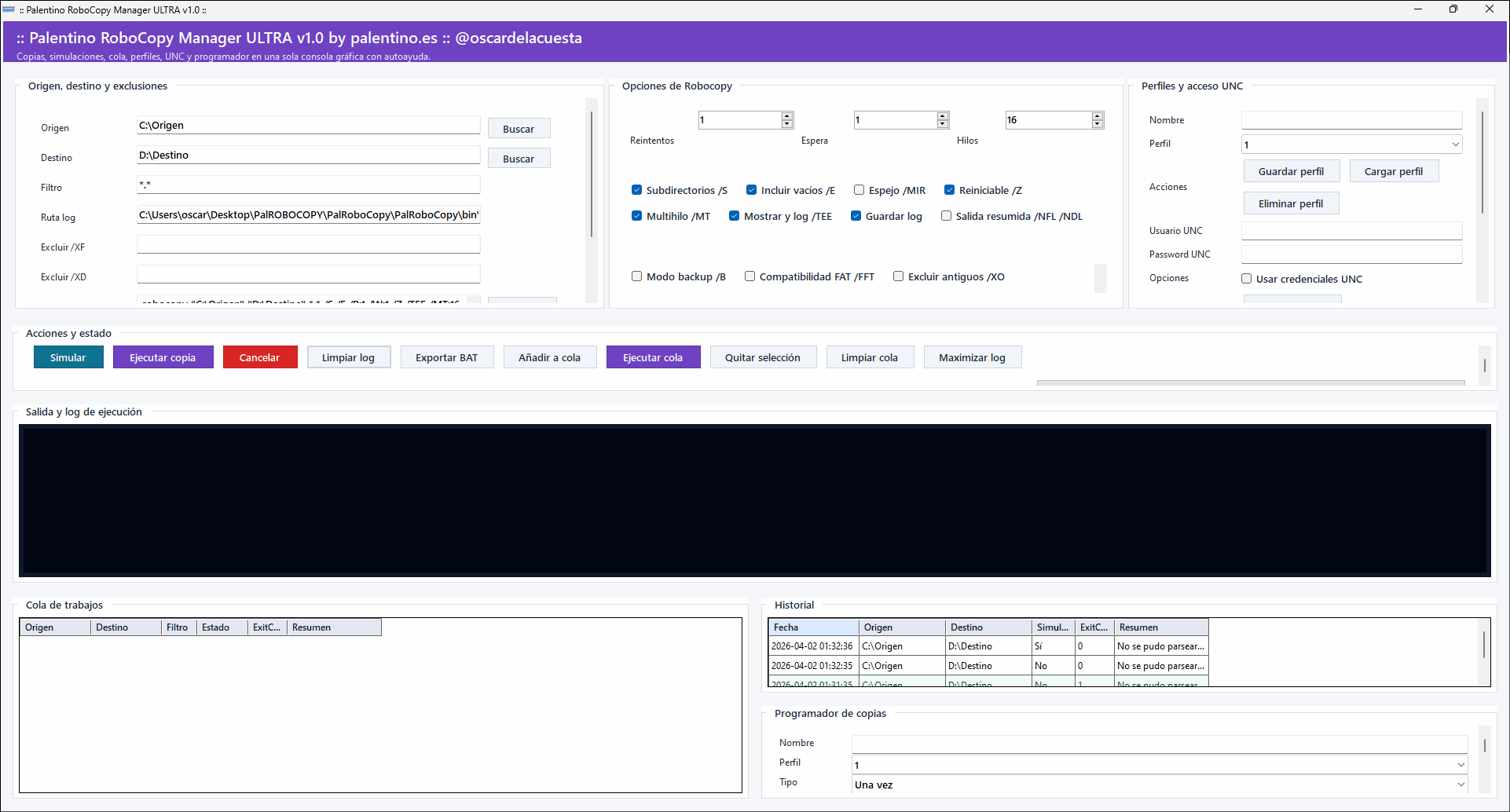Click the app icon in title bar

tap(9, 9)
